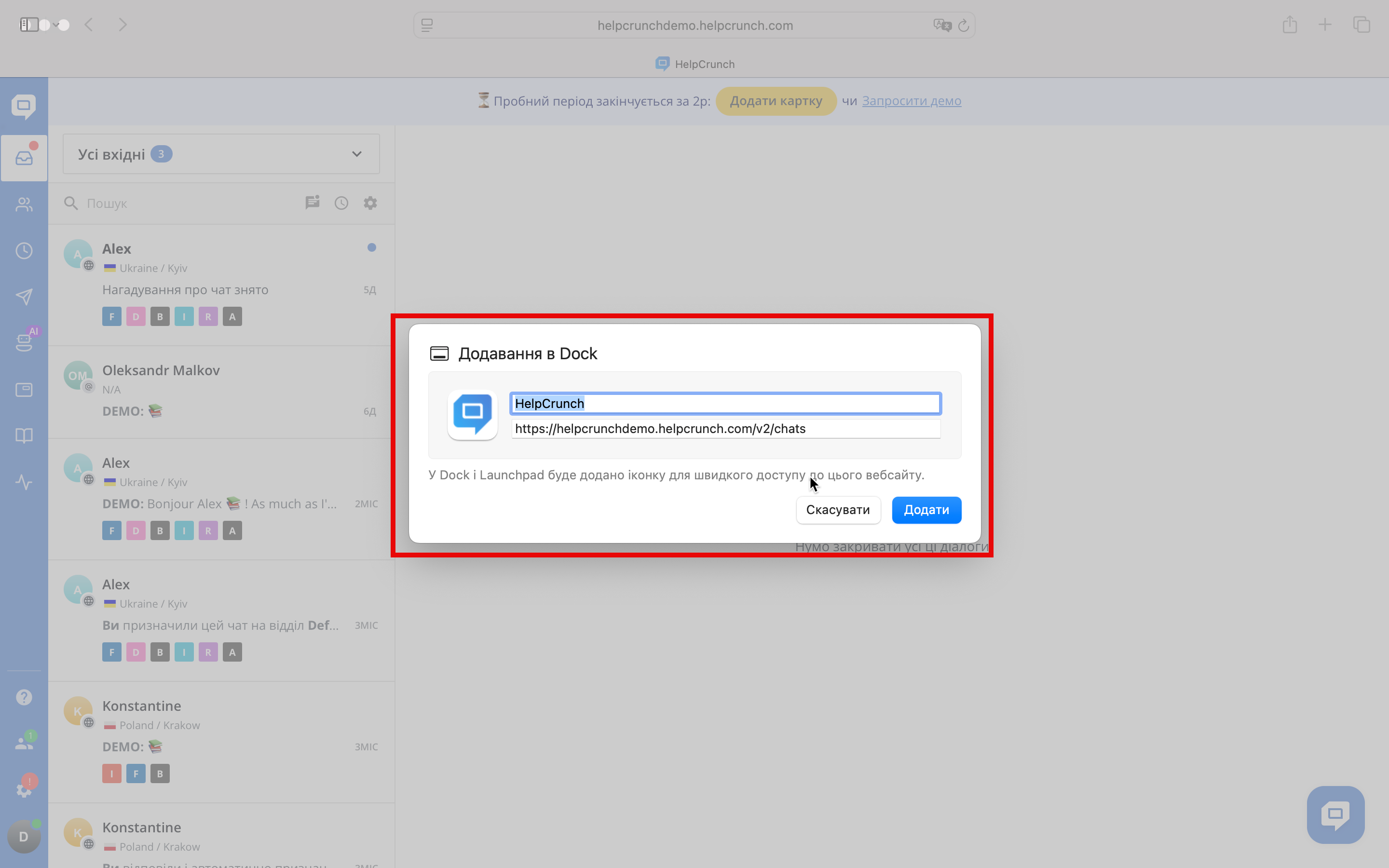Screen dimensions: 1389x868
Task: Click the HelpCrunch logo in the sidebar
Action: click(x=24, y=107)
